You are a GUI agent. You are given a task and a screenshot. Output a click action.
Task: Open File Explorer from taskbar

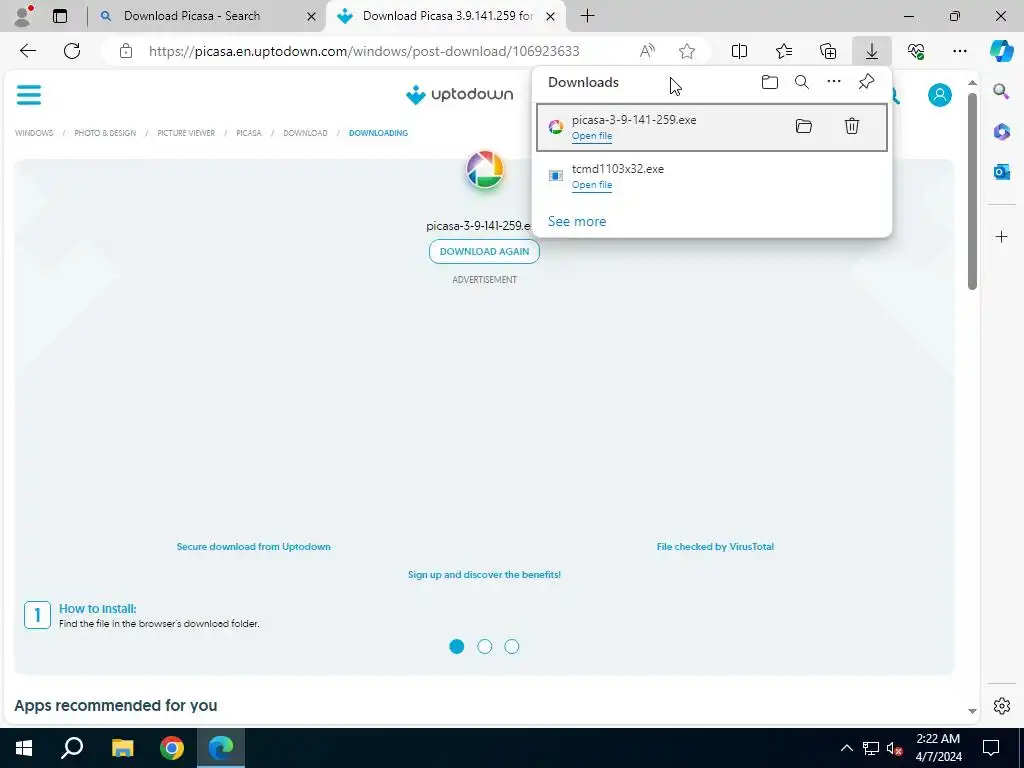pyautogui.click(x=122, y=748)
